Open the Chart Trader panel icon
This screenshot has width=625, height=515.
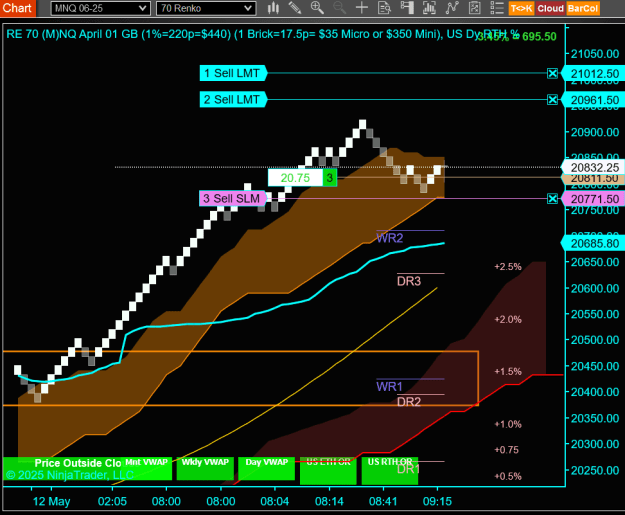click(x=407, y=8)
